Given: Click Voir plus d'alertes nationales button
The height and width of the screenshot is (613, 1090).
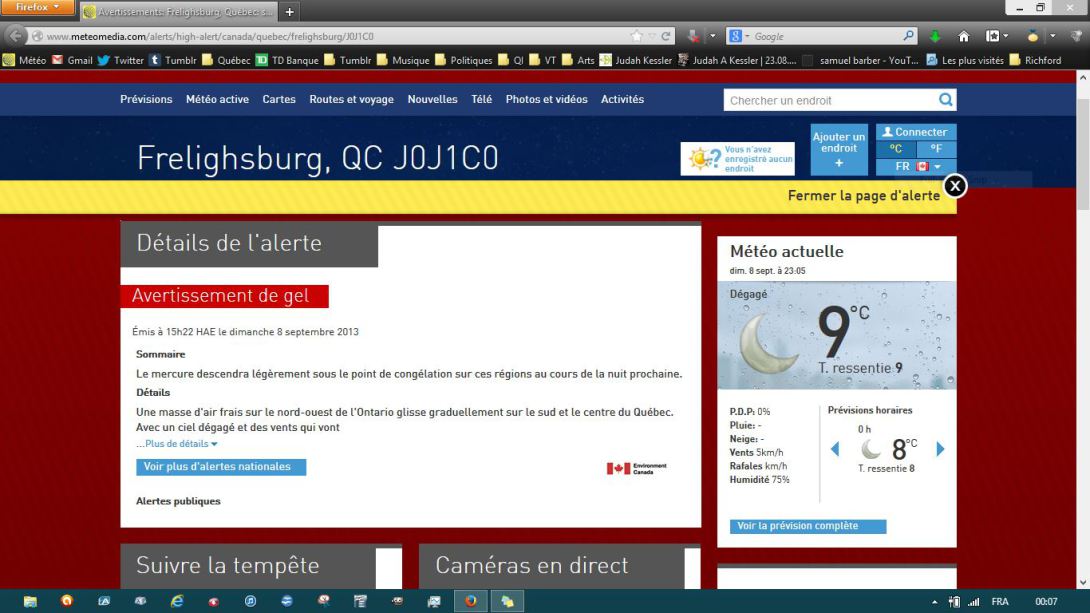Looking at the screenshot, I should click(220, 467).
